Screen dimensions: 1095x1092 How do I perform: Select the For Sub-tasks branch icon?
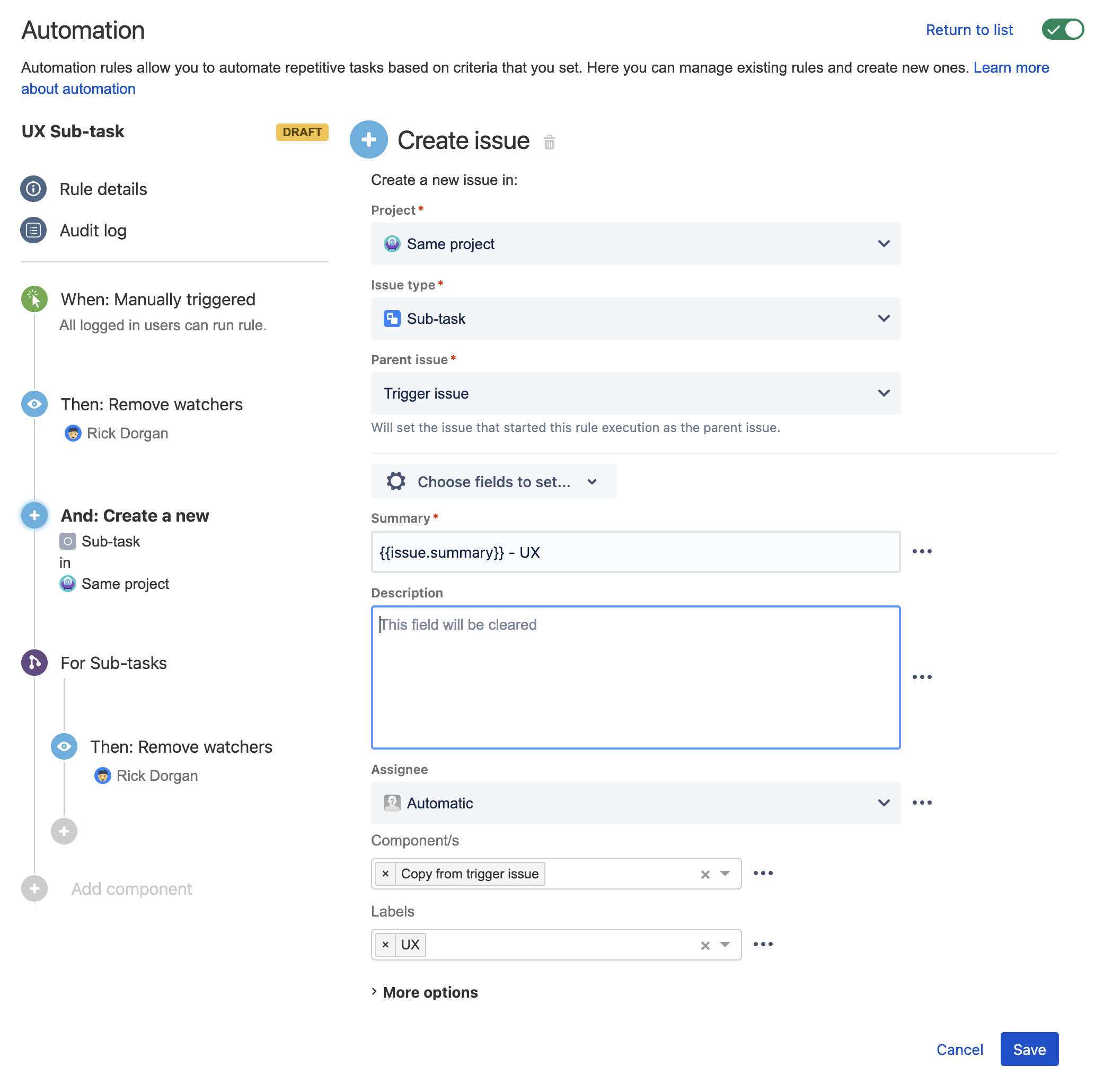click(x=34, y=662)
